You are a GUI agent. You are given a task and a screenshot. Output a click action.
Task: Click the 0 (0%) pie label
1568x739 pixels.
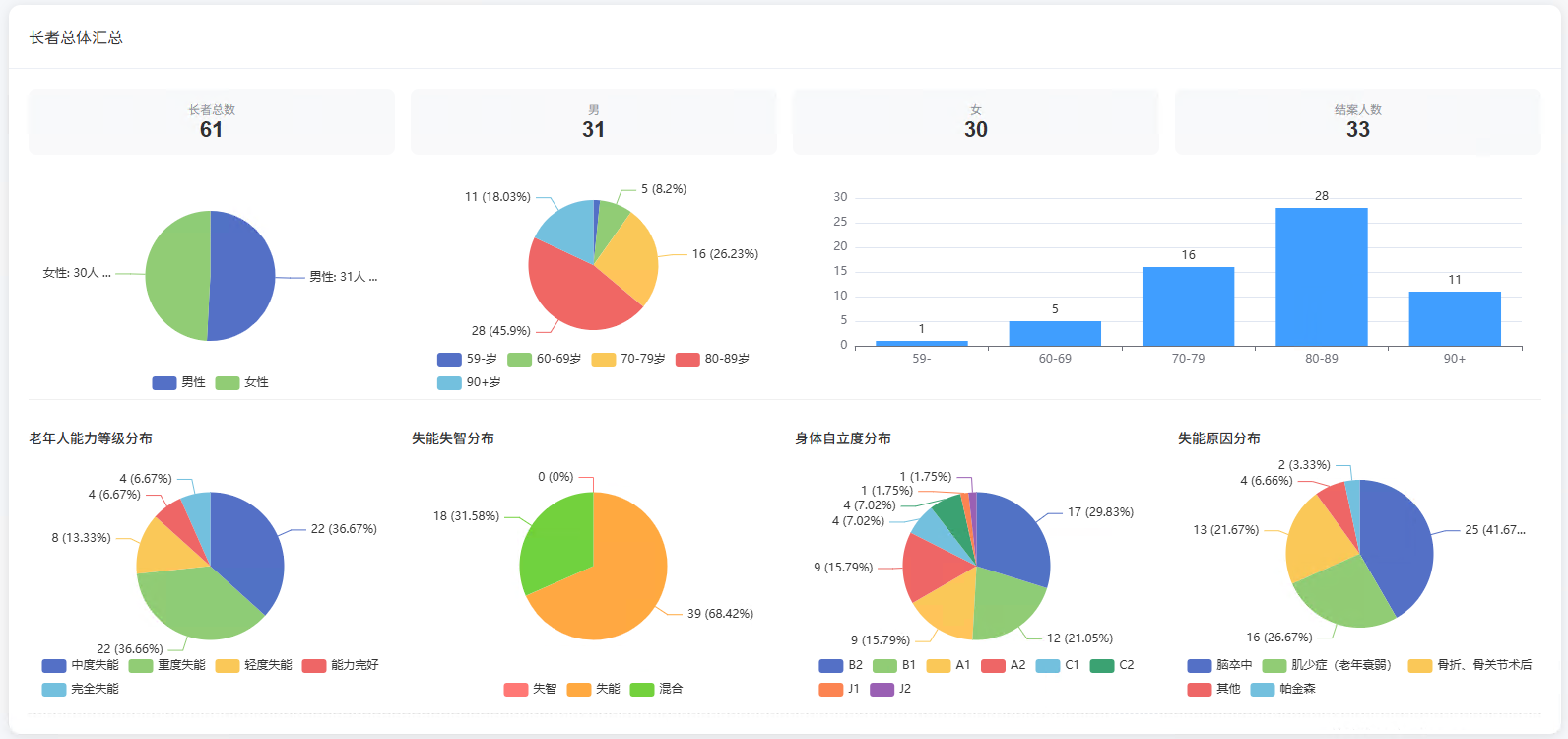[x=555, y=477]
